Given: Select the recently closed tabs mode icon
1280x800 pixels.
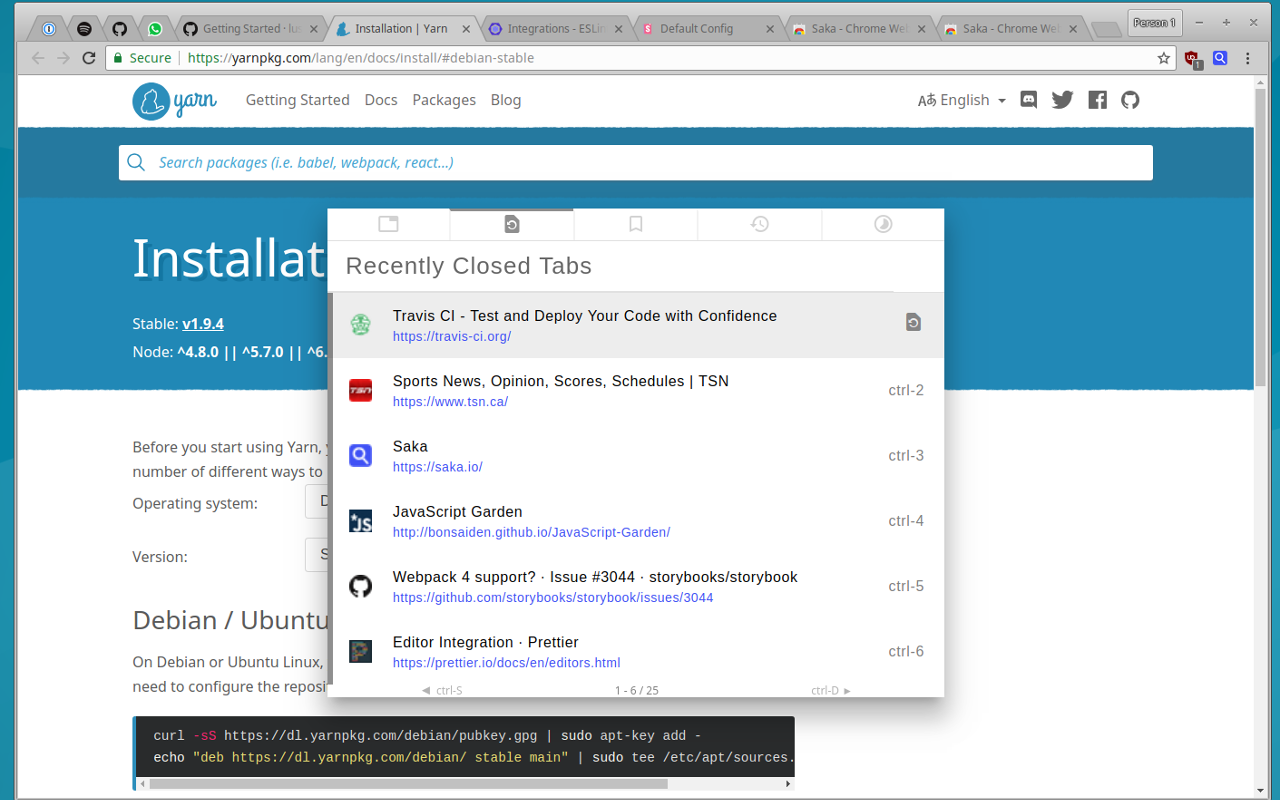Looking at the screenshot, I should coord(512,224).
